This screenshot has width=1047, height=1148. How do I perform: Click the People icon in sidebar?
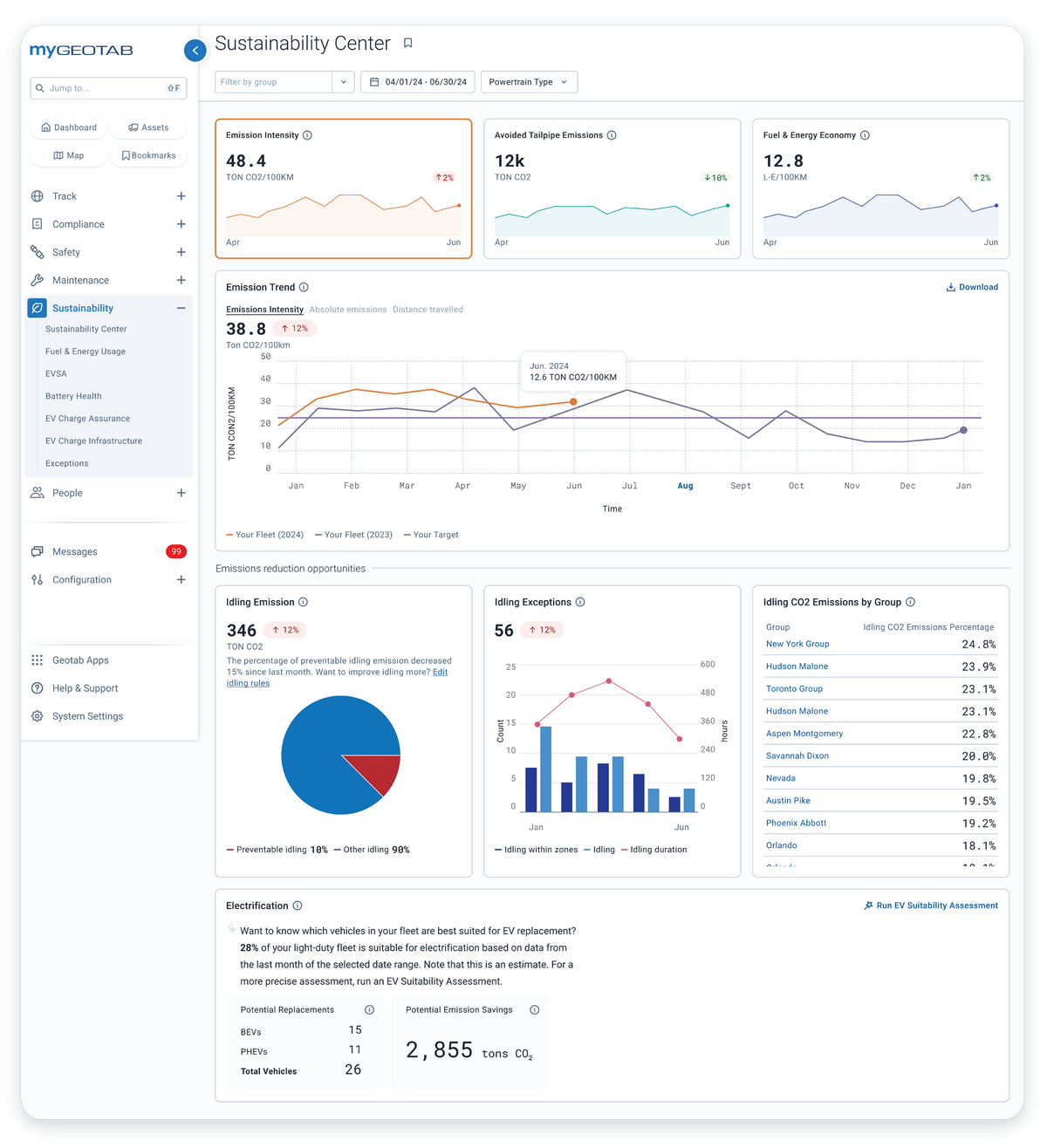click(x=37, y=493)
